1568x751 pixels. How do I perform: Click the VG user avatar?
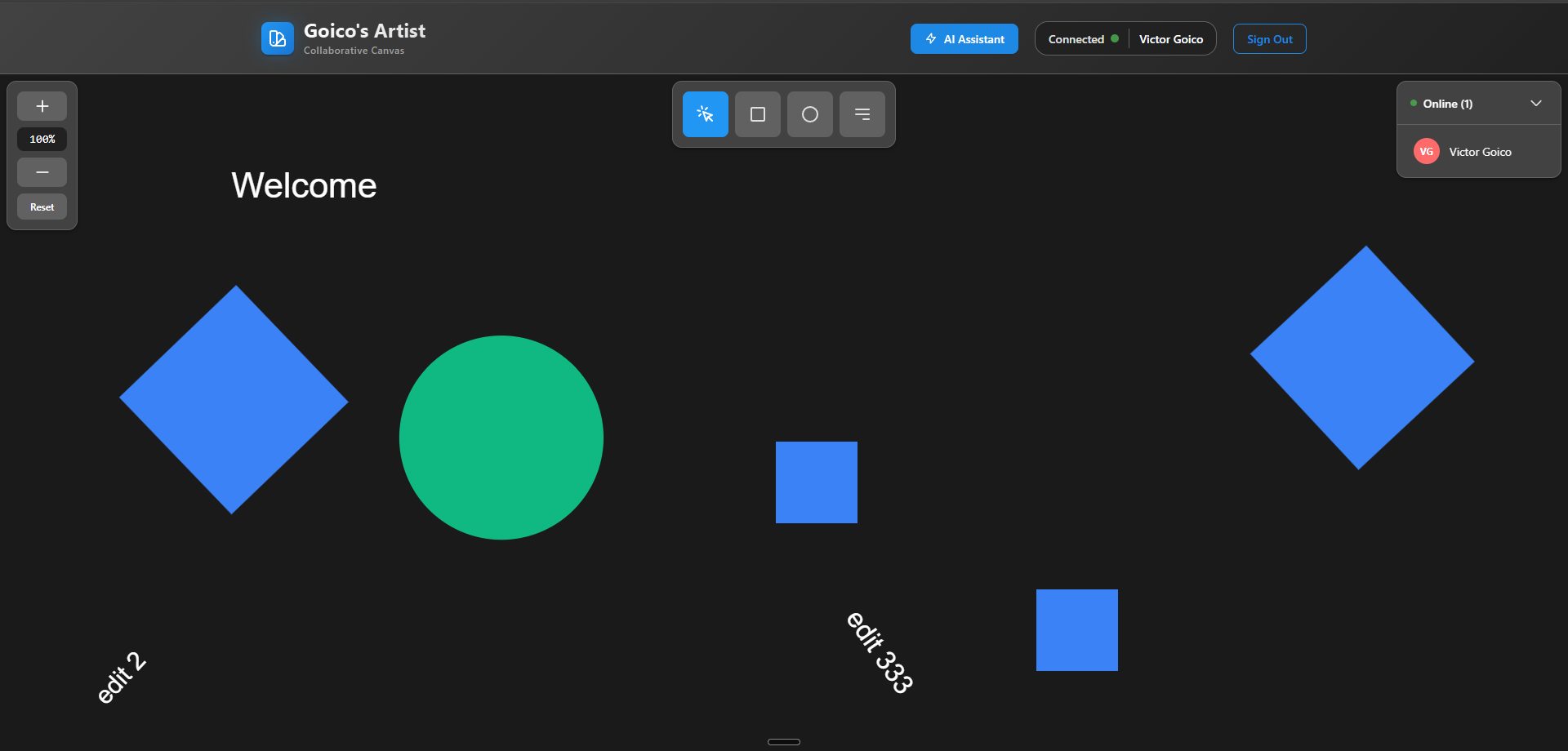(x=1426, y=152)
